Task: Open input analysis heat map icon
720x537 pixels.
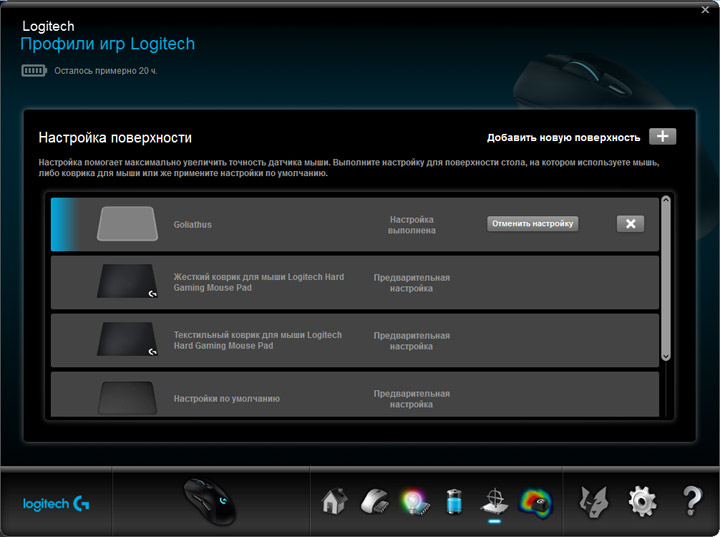Action: (x=535, y=503)
